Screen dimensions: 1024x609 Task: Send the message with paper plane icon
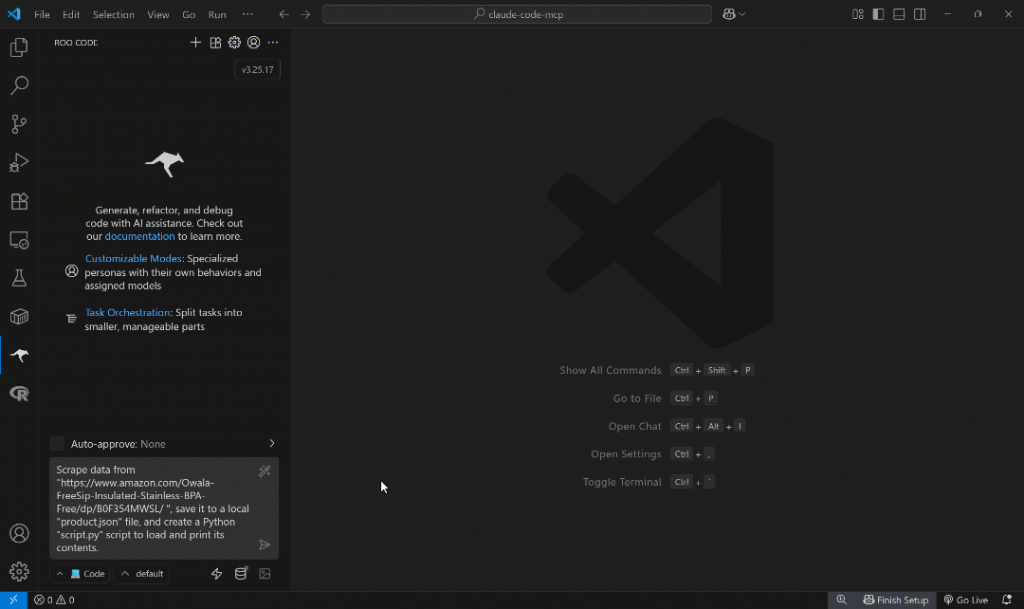(265, 545)
